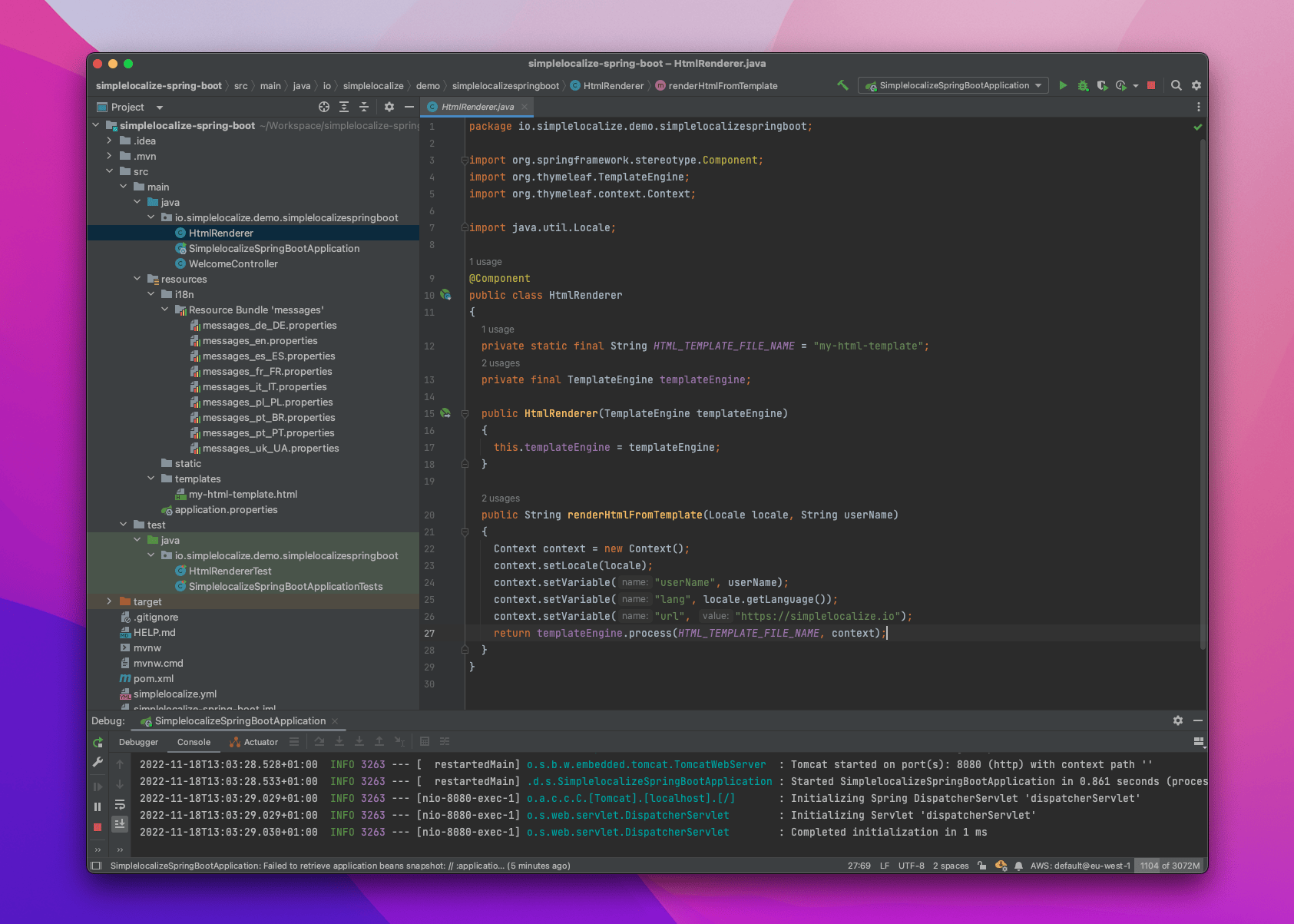The height and width of the screenshot is (924, 1294).
Task: Open Search Everywhere via the magnifier icon
Action: click(1176, 85)
